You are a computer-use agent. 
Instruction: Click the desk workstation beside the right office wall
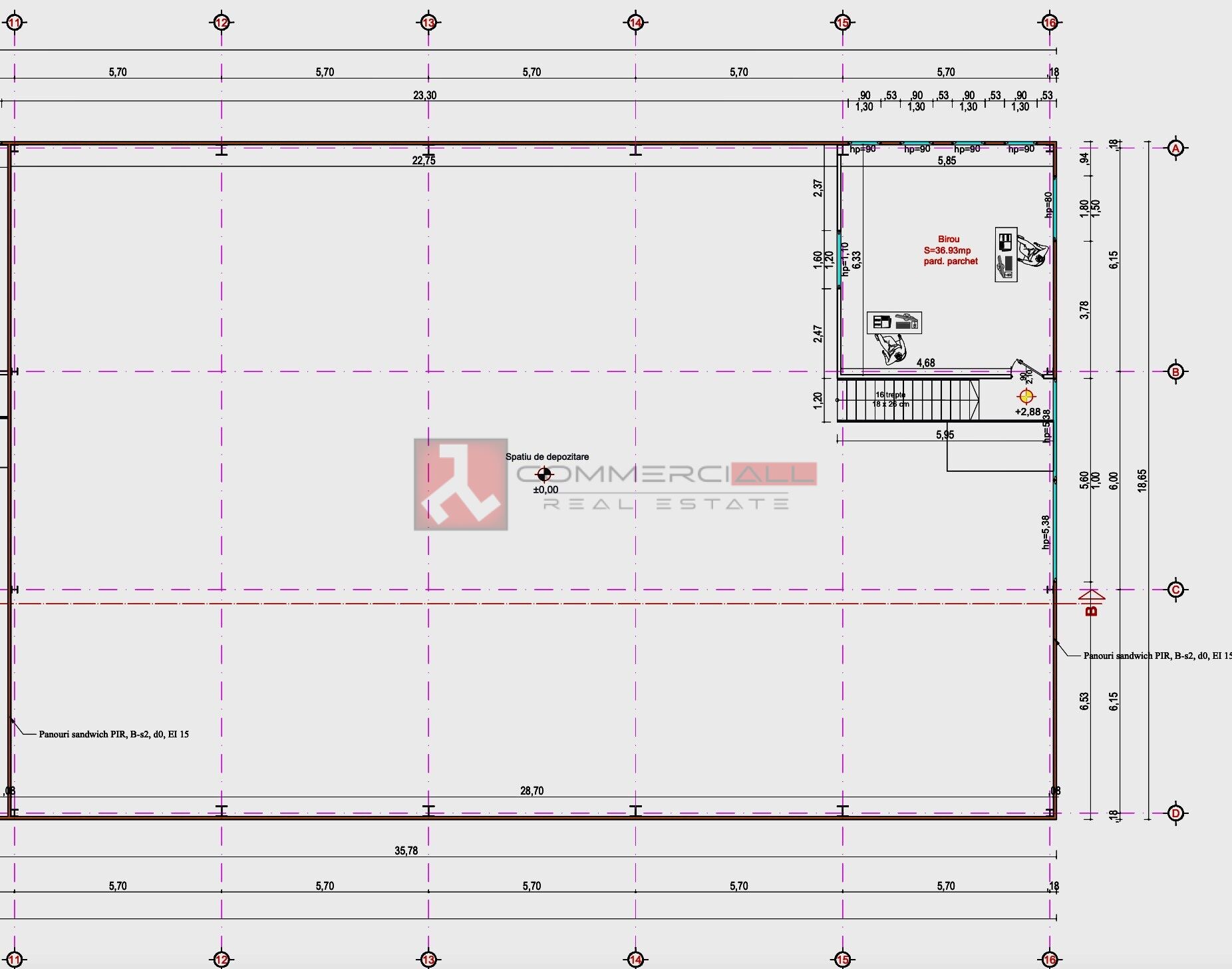[x=1006, y=254]
